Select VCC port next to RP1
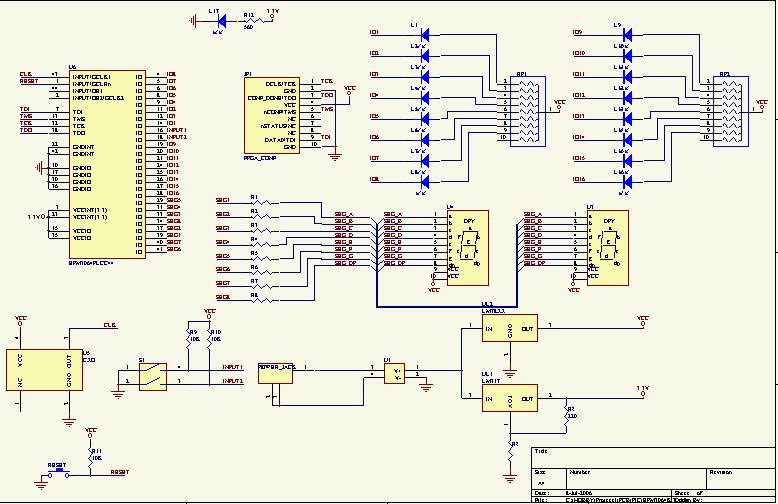This screenshot has height=504, width=778. pos(559,104)
